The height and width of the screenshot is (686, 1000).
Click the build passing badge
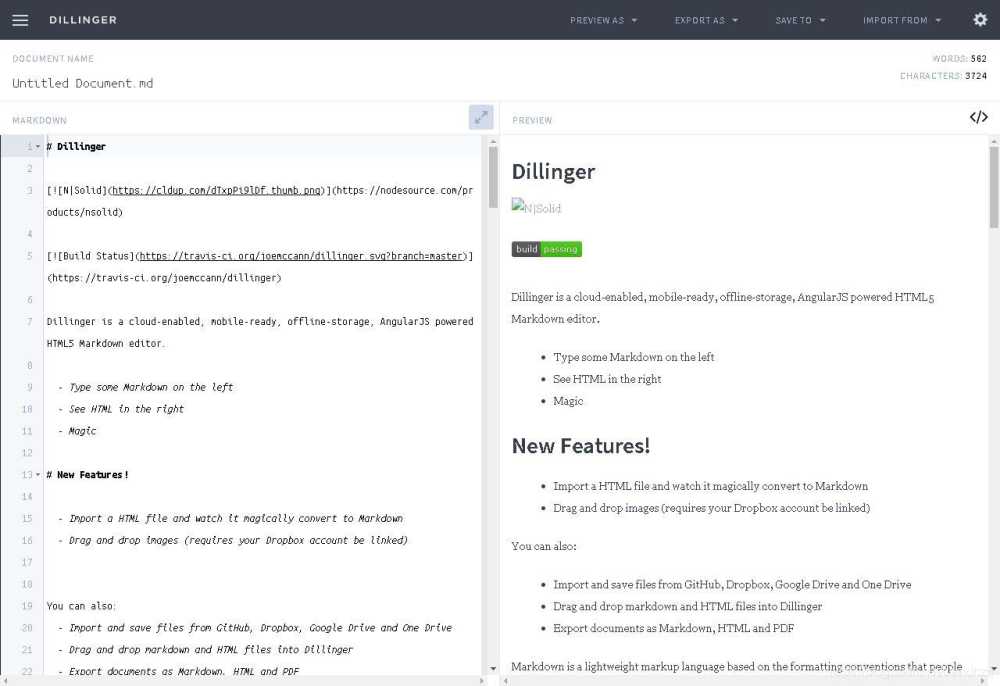[546, 249]
